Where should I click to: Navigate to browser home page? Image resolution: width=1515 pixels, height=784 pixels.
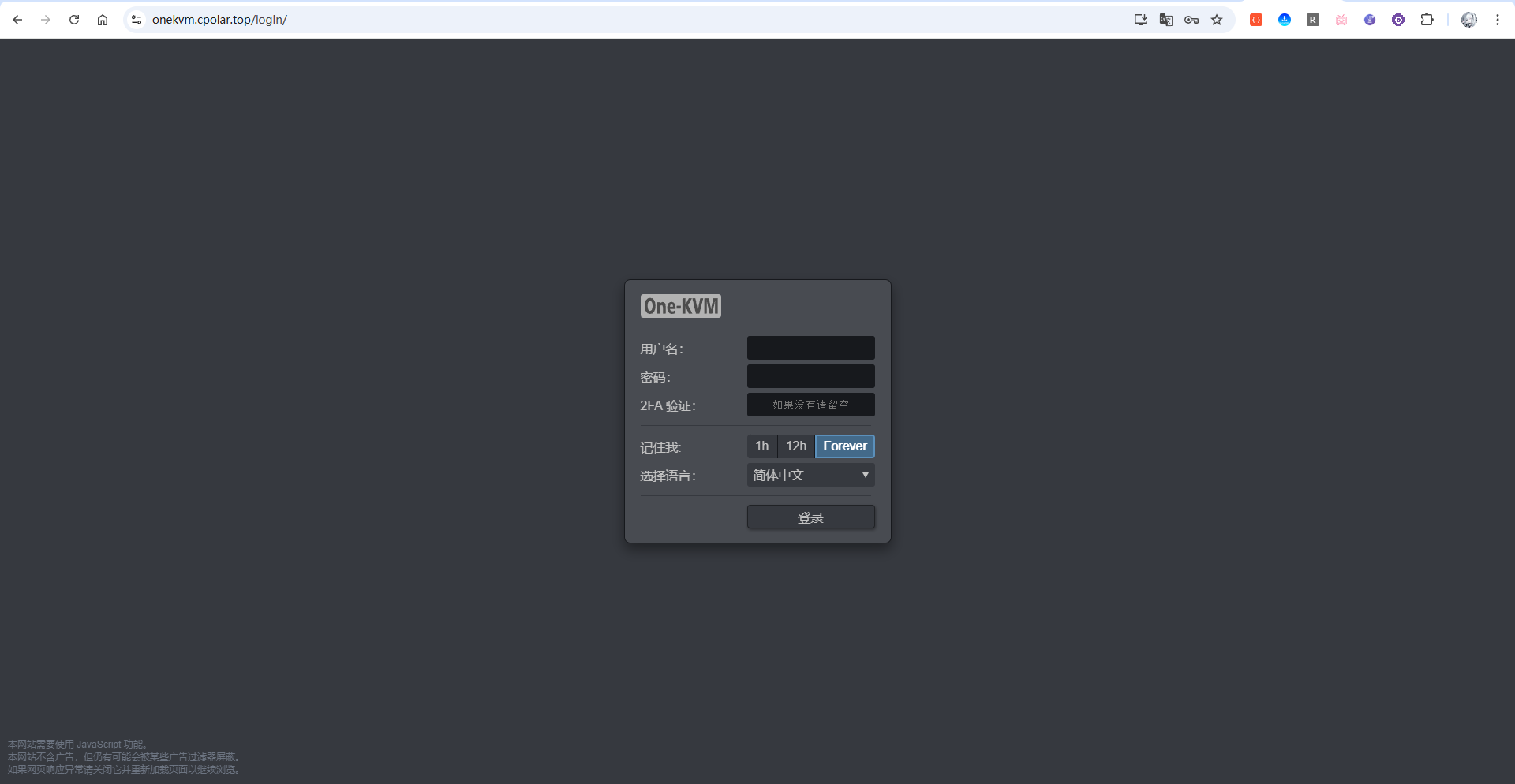click(102, 20)
